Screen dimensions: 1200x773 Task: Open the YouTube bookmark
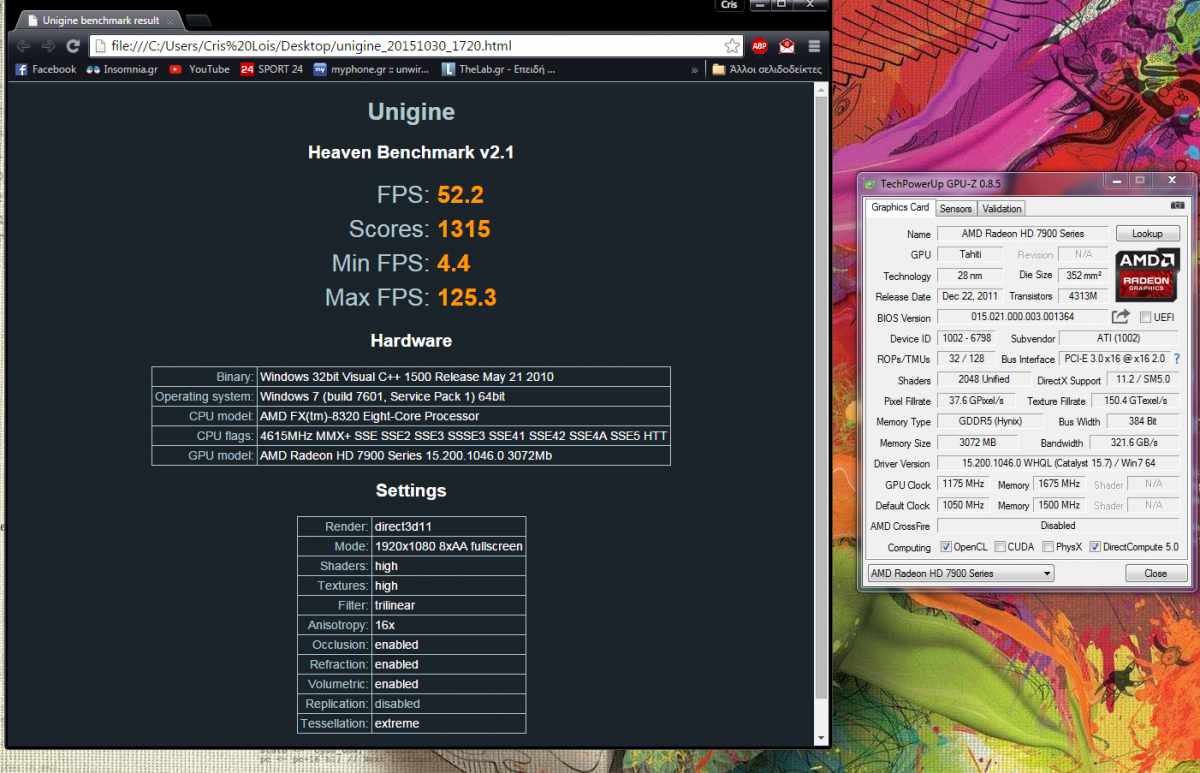pyautogui.click(x=200, y=70)
